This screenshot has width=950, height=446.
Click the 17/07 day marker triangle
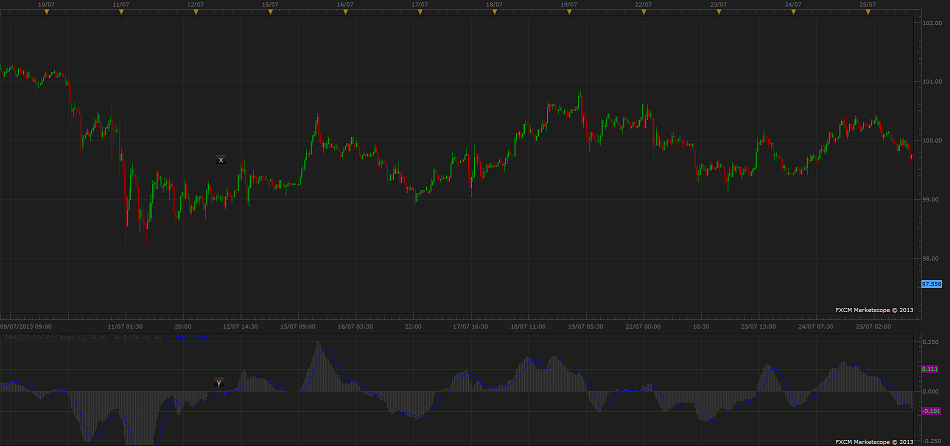pyautogui.click(x=420, y=13)
